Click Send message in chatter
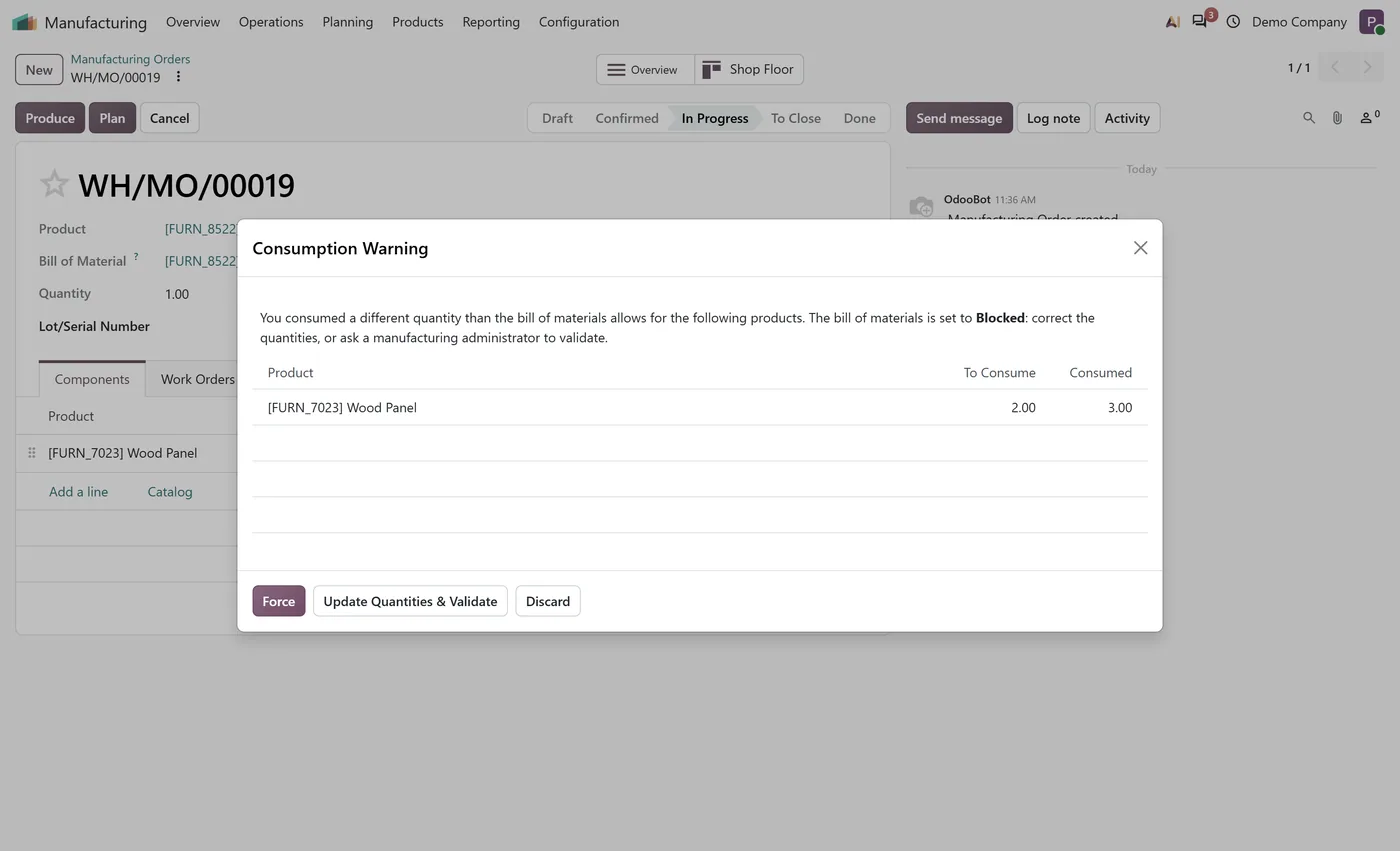1400x851 pixels. pos(959,118)
